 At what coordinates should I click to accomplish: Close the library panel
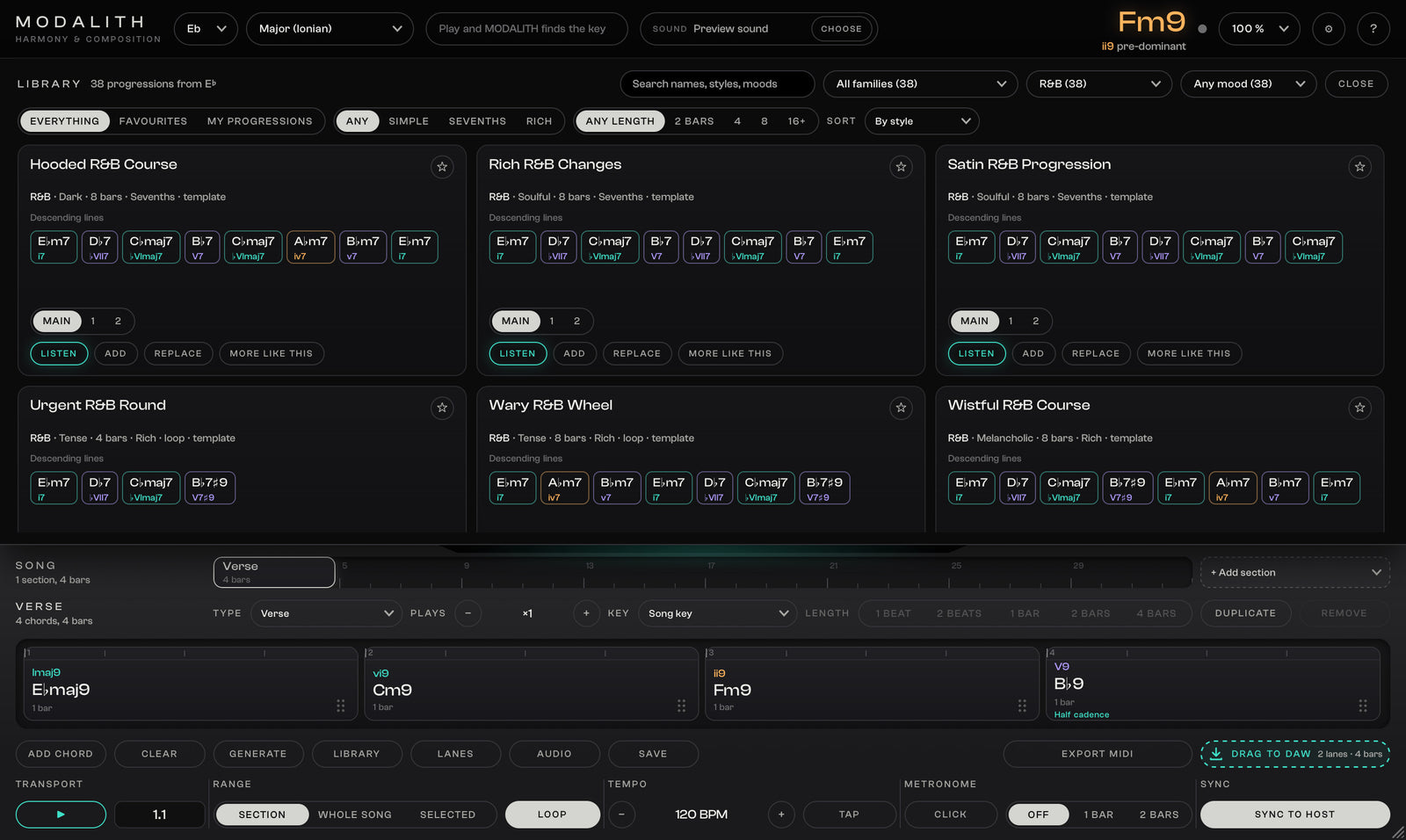click(1356, 83)
